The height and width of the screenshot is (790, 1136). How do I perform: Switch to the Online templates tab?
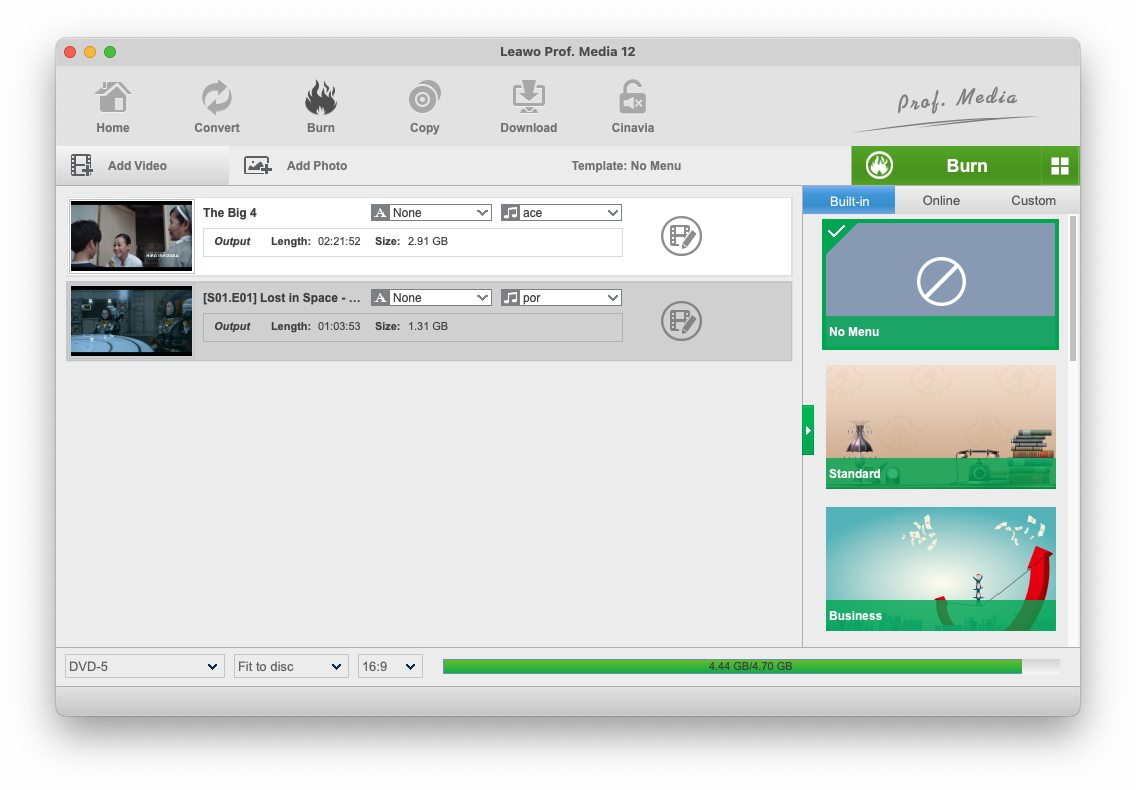click(x=941, y=201)
